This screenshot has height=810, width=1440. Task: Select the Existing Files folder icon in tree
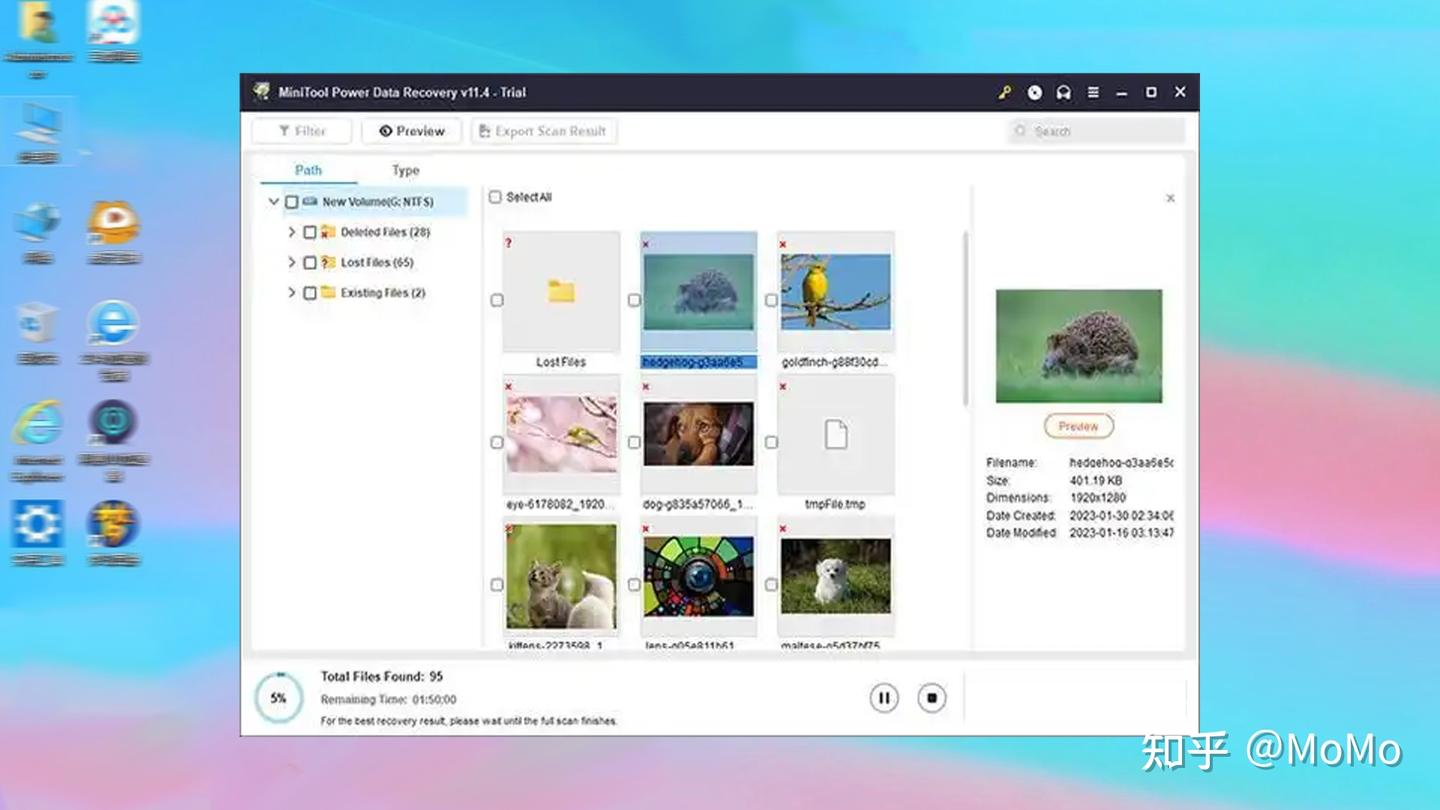328,293
